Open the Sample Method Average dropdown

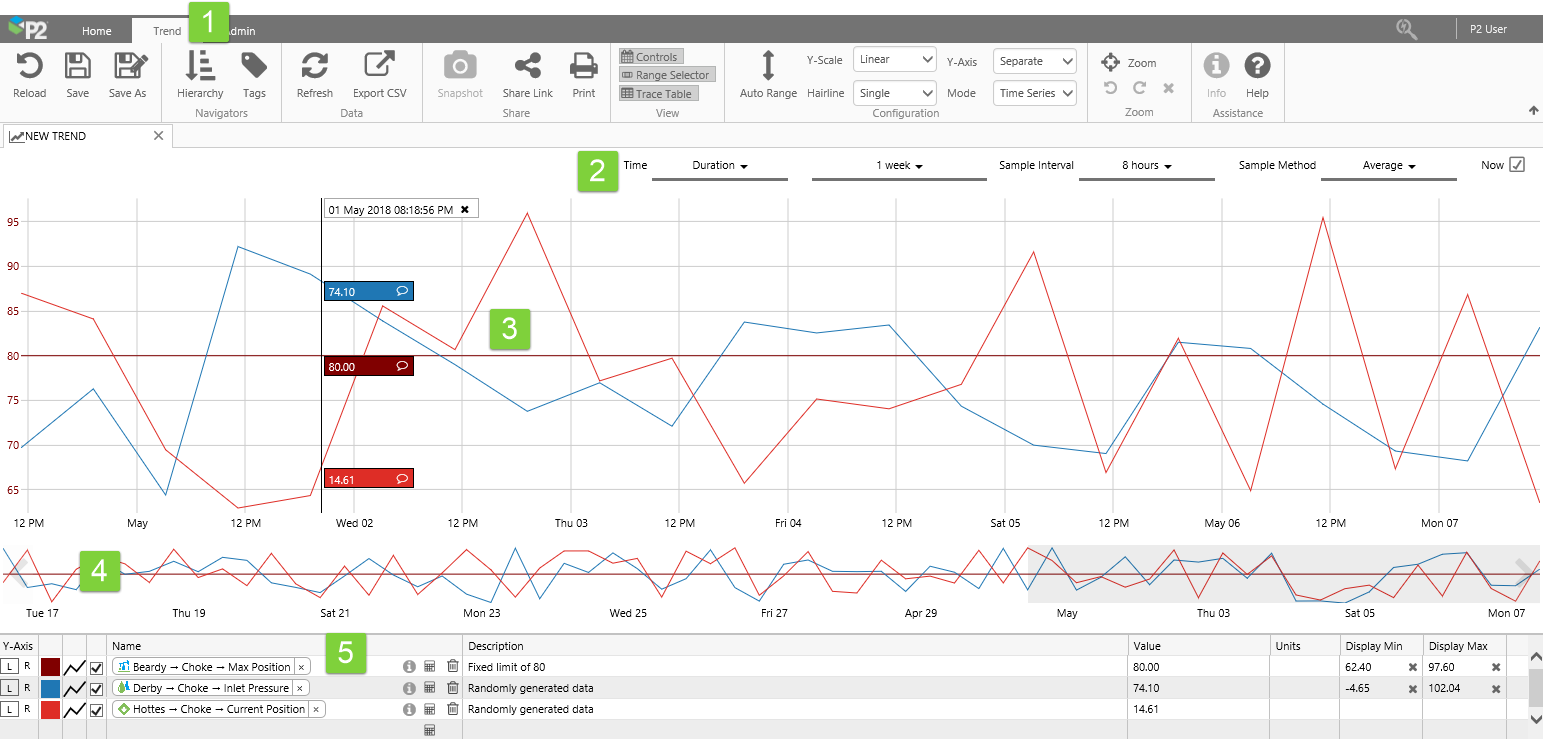(1389, 166)
